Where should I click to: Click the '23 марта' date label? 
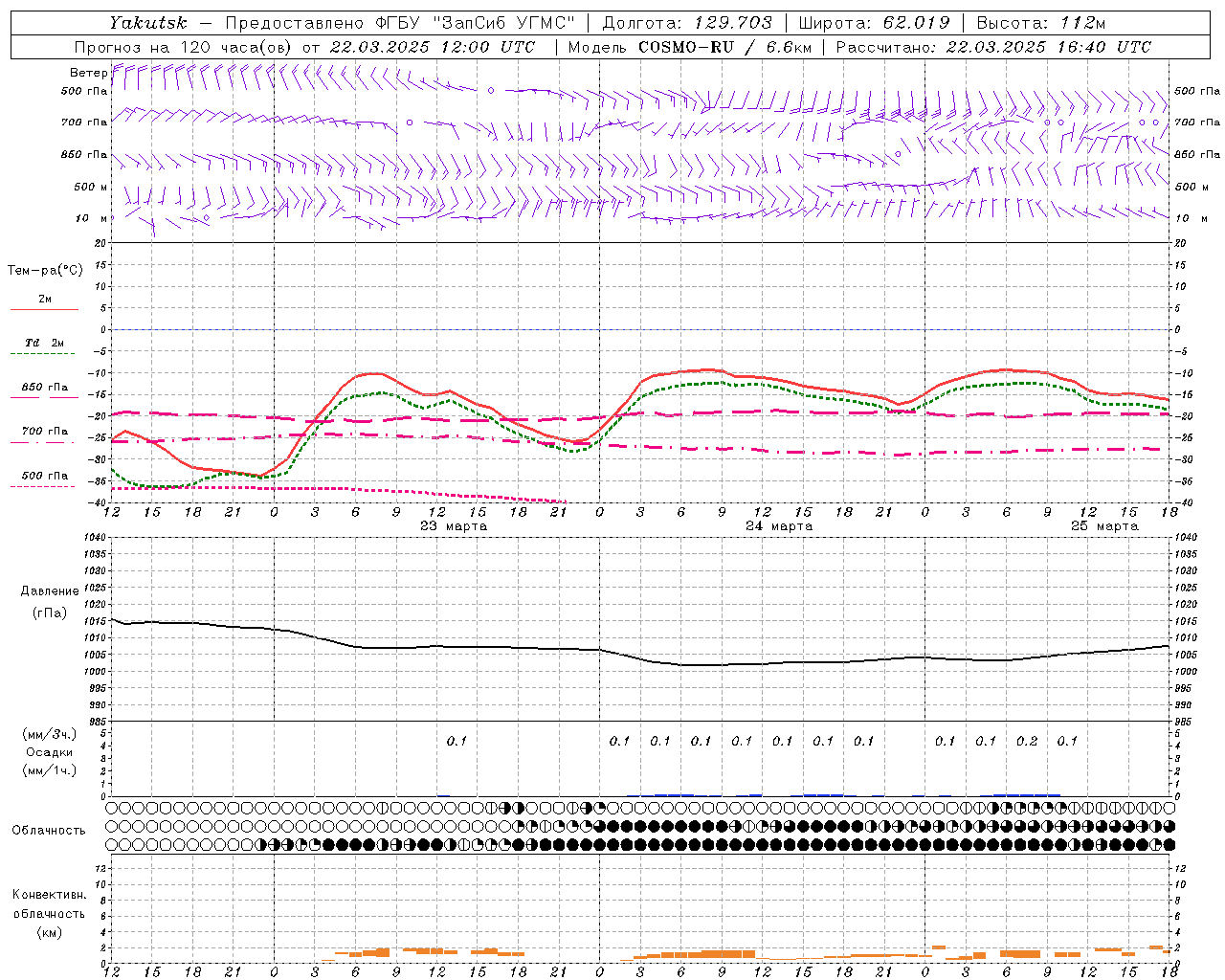pyautogui.click(x=454, y=526)
